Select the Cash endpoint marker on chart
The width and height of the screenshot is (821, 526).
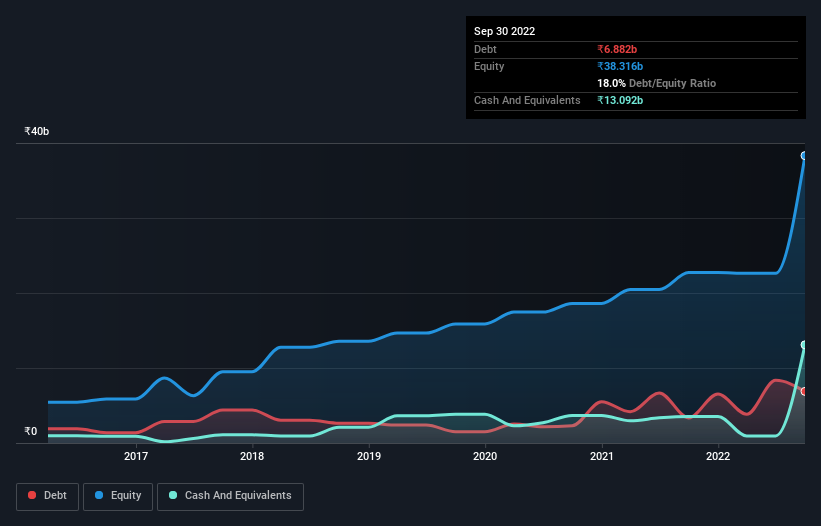[804, 345]
